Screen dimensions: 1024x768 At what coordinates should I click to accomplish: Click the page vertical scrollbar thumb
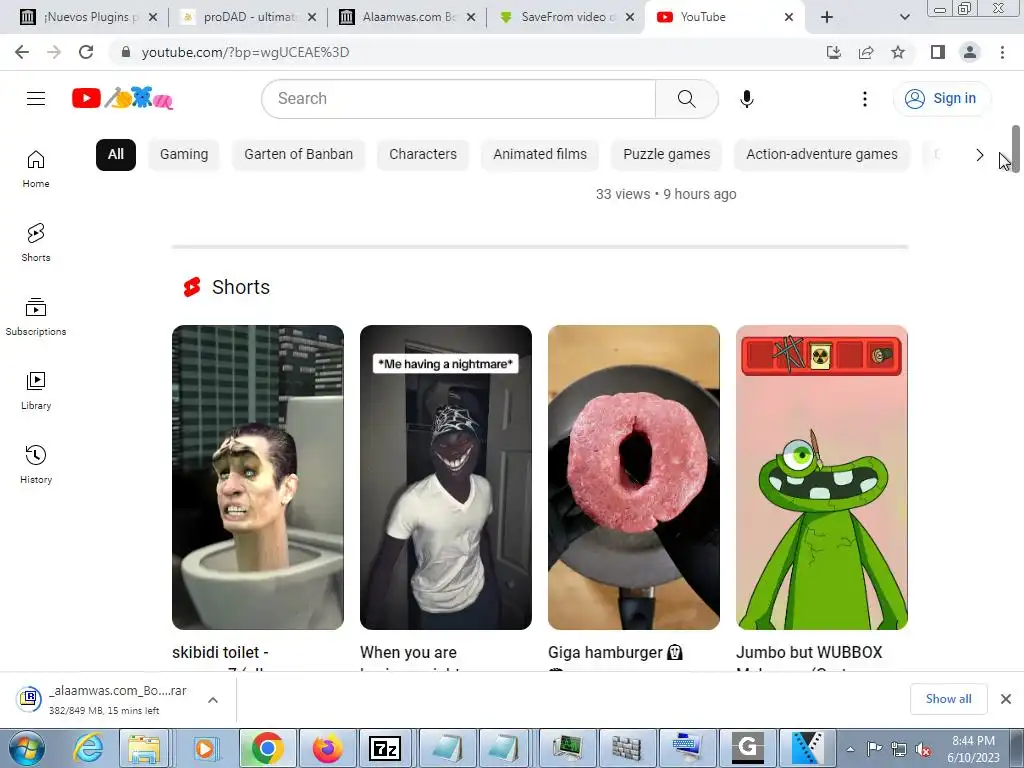click(x=1016, y=147)
